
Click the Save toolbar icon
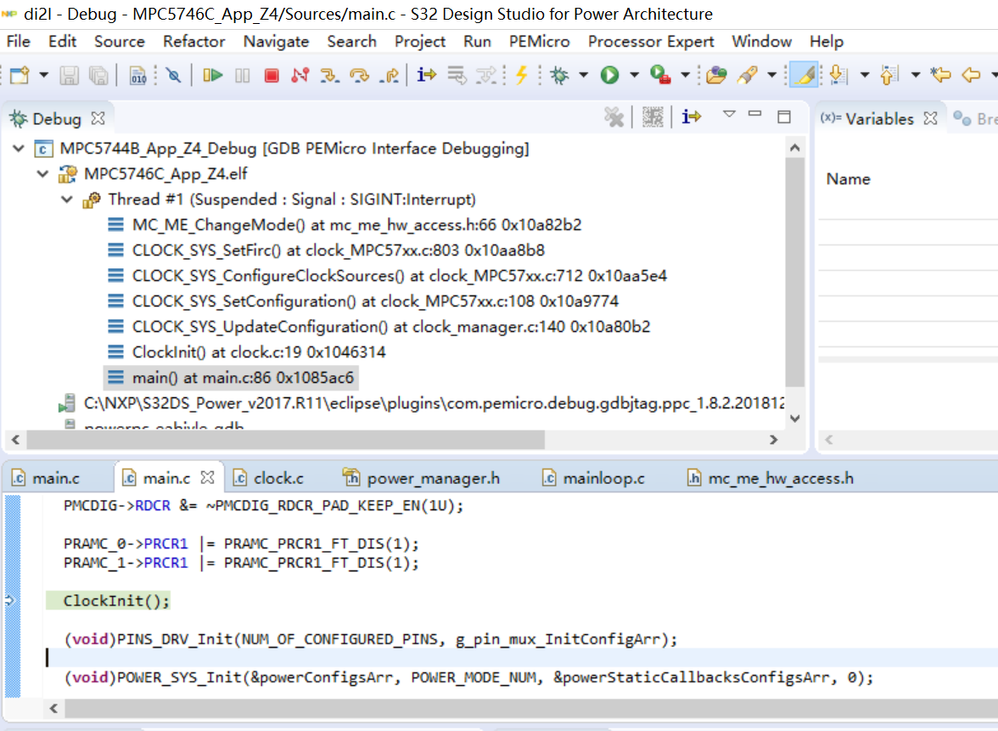pos(69,76)
